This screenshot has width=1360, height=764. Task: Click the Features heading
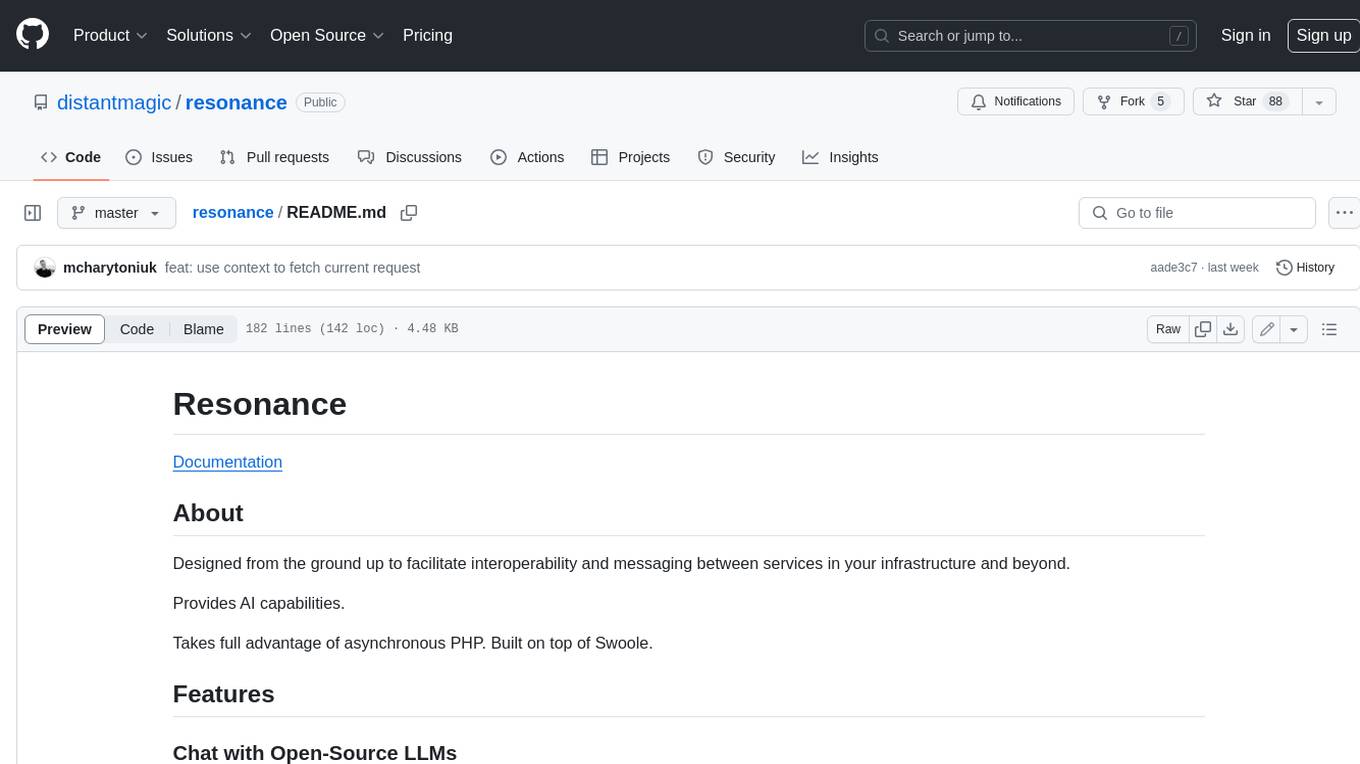[x=223, y=694]
